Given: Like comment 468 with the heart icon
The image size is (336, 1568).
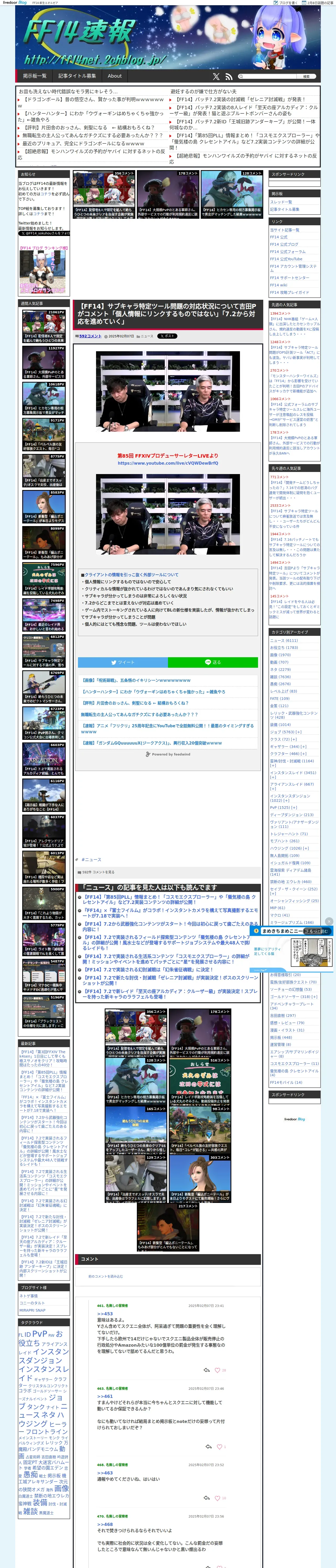Looking at the screenshot, I should click(x=217, y=1498).
